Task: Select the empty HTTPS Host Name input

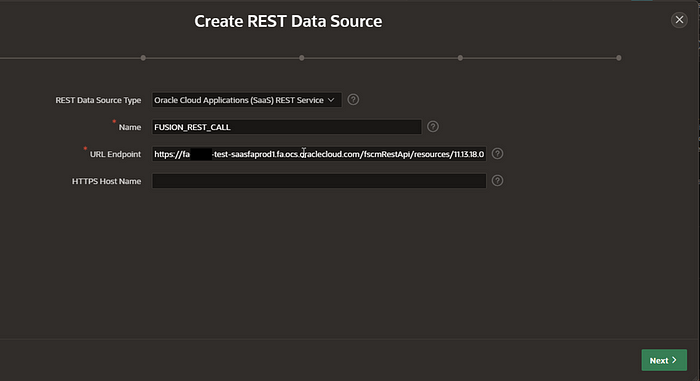Action: point(319,181)
